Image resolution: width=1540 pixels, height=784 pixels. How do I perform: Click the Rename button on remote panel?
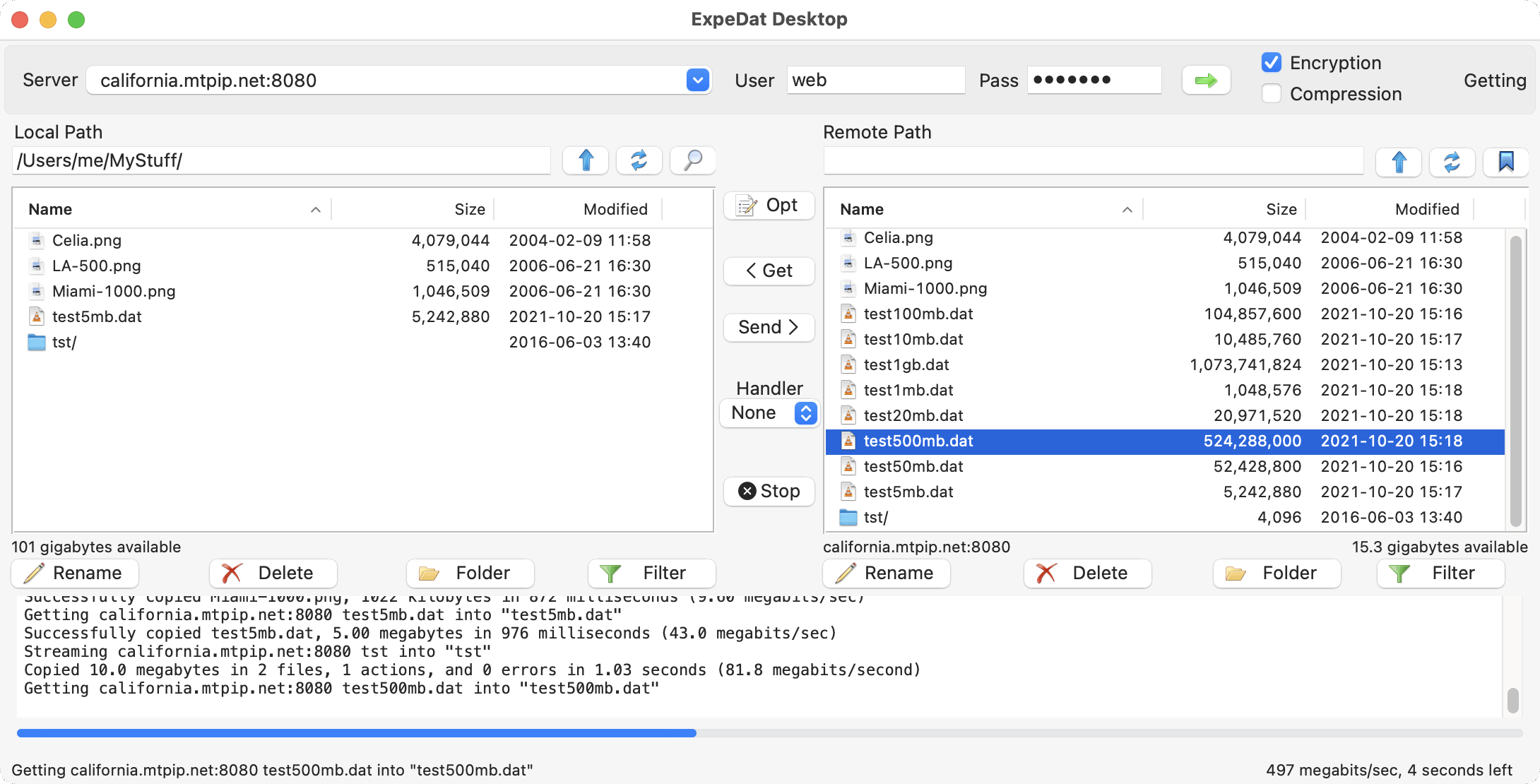tap(885, 572)
